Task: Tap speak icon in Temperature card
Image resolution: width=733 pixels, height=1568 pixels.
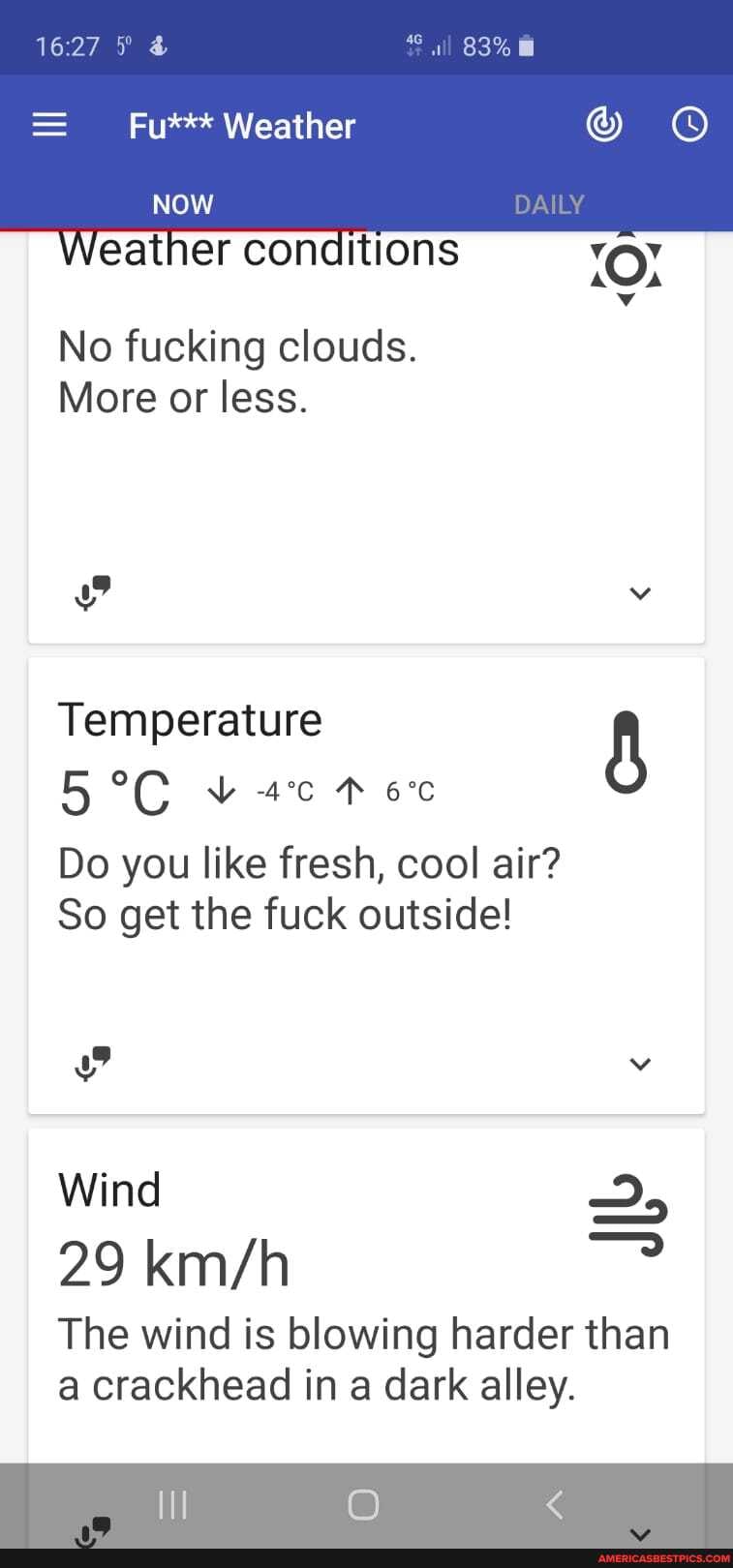Action: click(92, 1064)
